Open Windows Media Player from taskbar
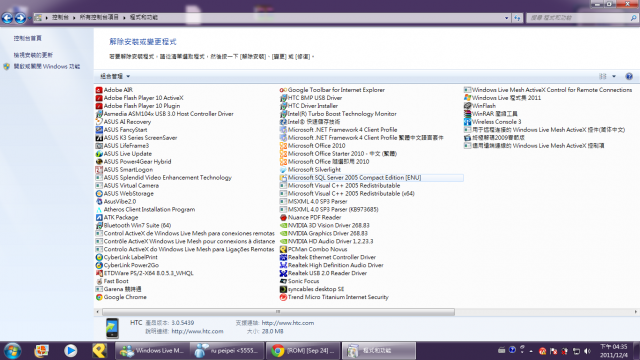Image resolution: width=640 pixels, height=360 pixels. pos(70,351)
